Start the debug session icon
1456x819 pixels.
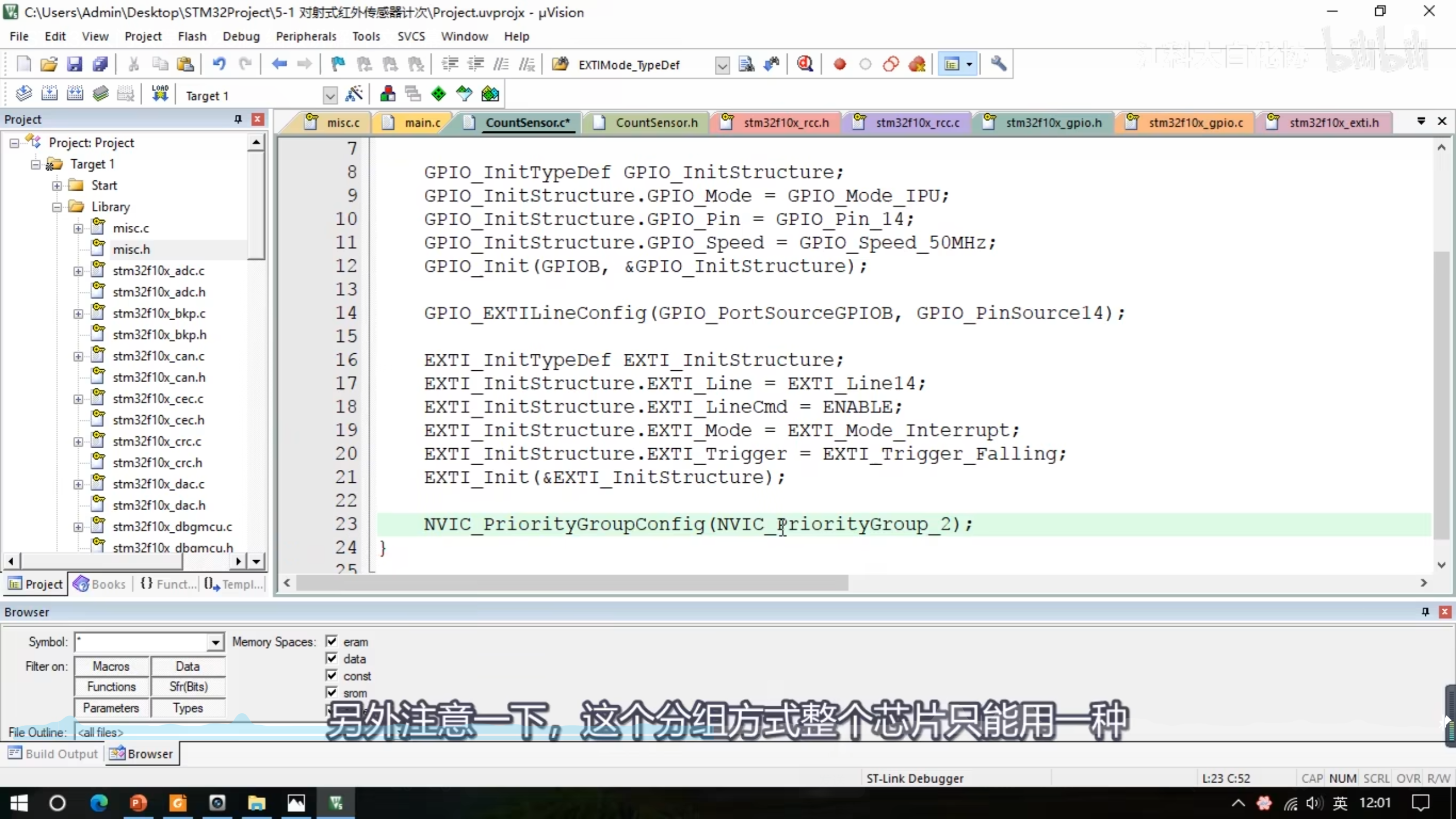pos(805,64)
